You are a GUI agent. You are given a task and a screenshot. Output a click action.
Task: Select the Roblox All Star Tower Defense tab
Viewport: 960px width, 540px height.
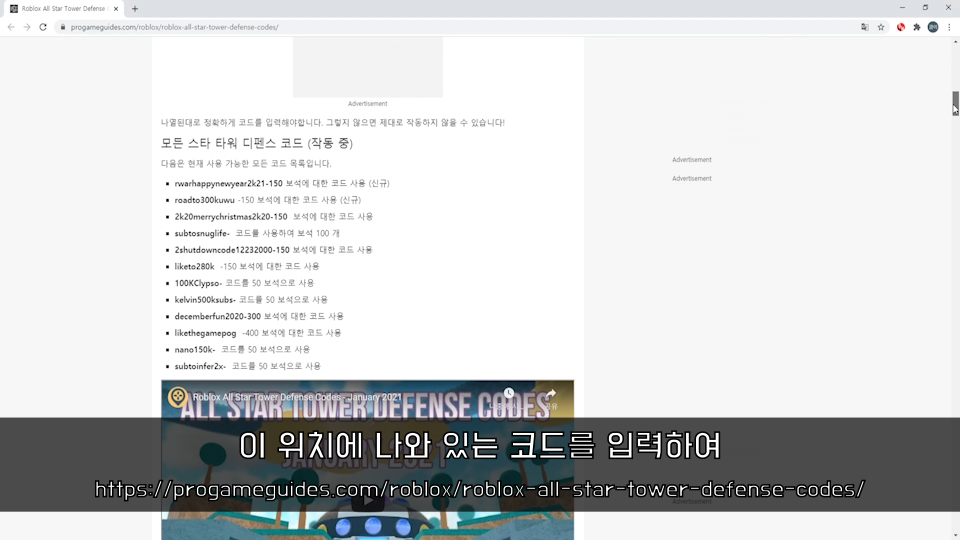coord(62,9)
